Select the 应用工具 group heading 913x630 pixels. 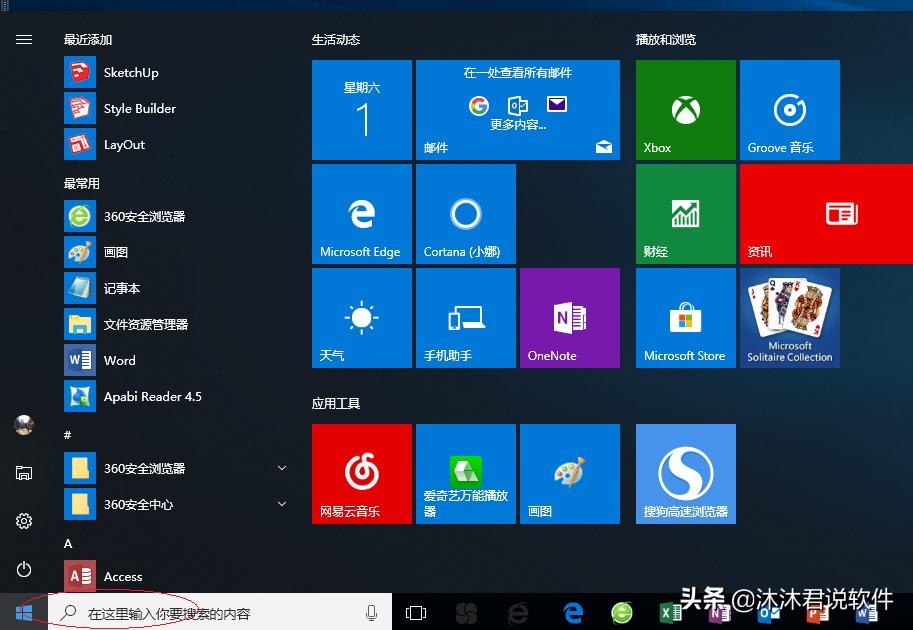(x=336, y=404)
